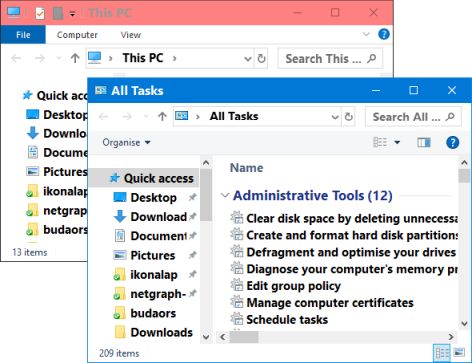Select Quick access in This PC window
472x363 pixels.
[x=55, y=96]
